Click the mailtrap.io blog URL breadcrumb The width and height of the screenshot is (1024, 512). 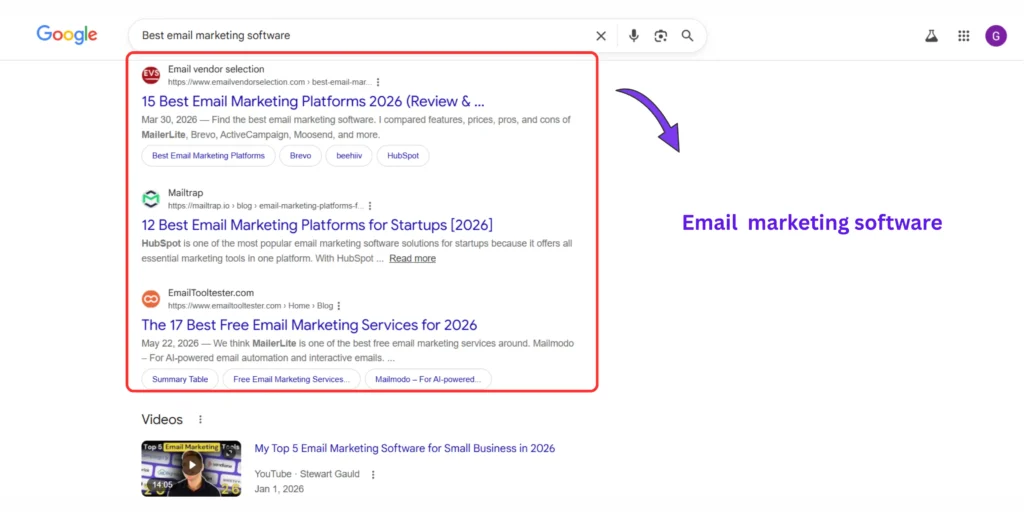point(265,206)
